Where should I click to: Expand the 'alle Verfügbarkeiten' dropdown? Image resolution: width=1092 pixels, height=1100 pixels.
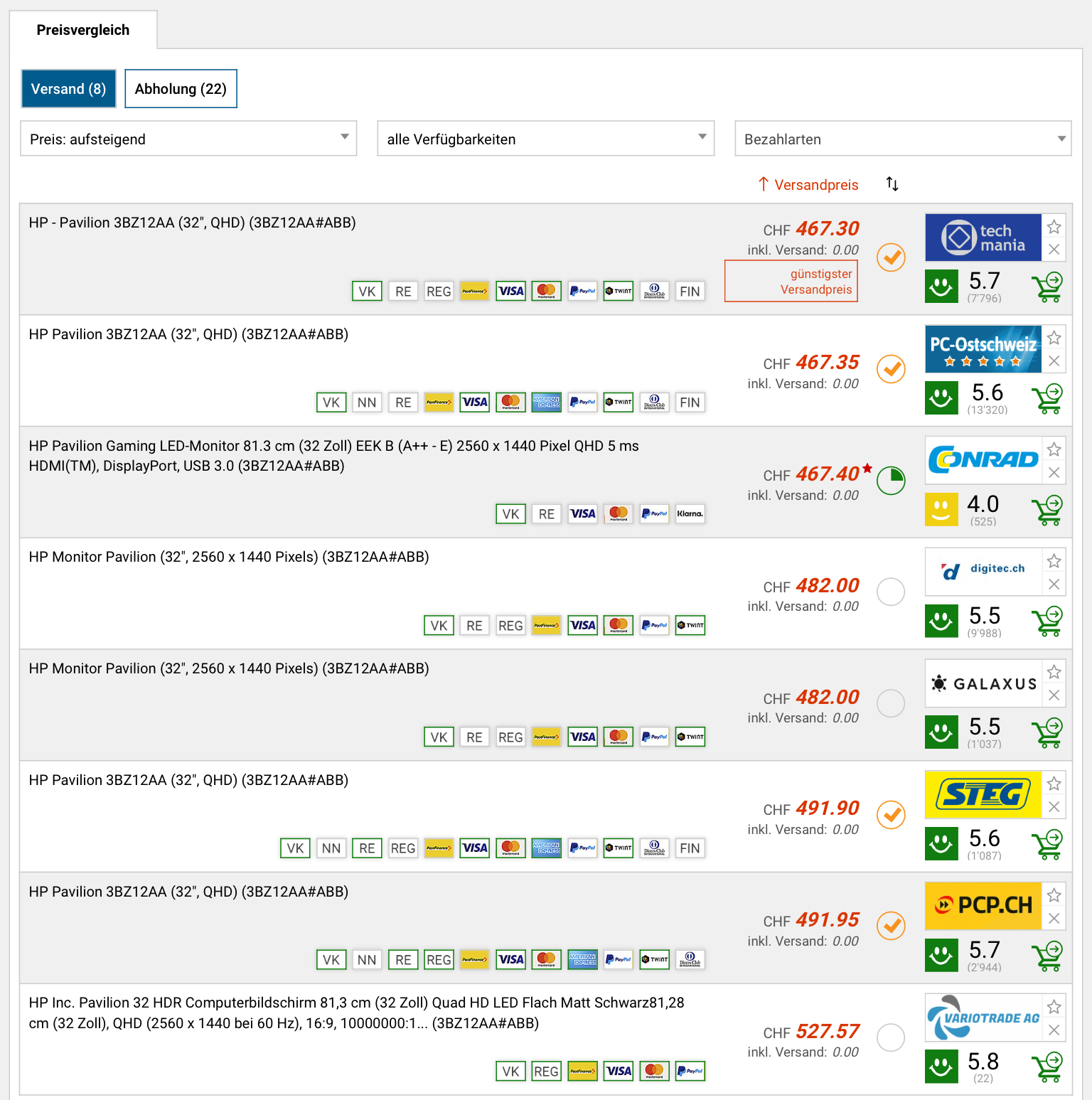[x=545, y=139]
